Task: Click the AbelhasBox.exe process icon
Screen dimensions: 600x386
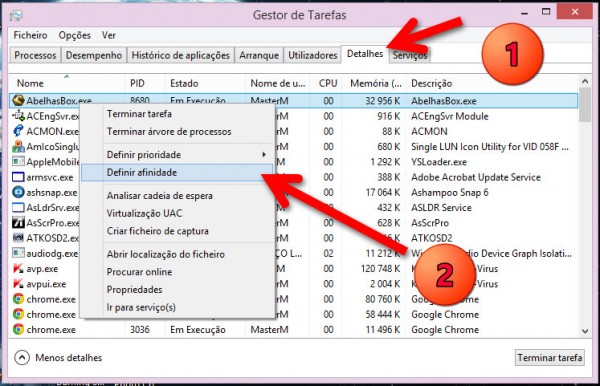Action: pos(18,101)
